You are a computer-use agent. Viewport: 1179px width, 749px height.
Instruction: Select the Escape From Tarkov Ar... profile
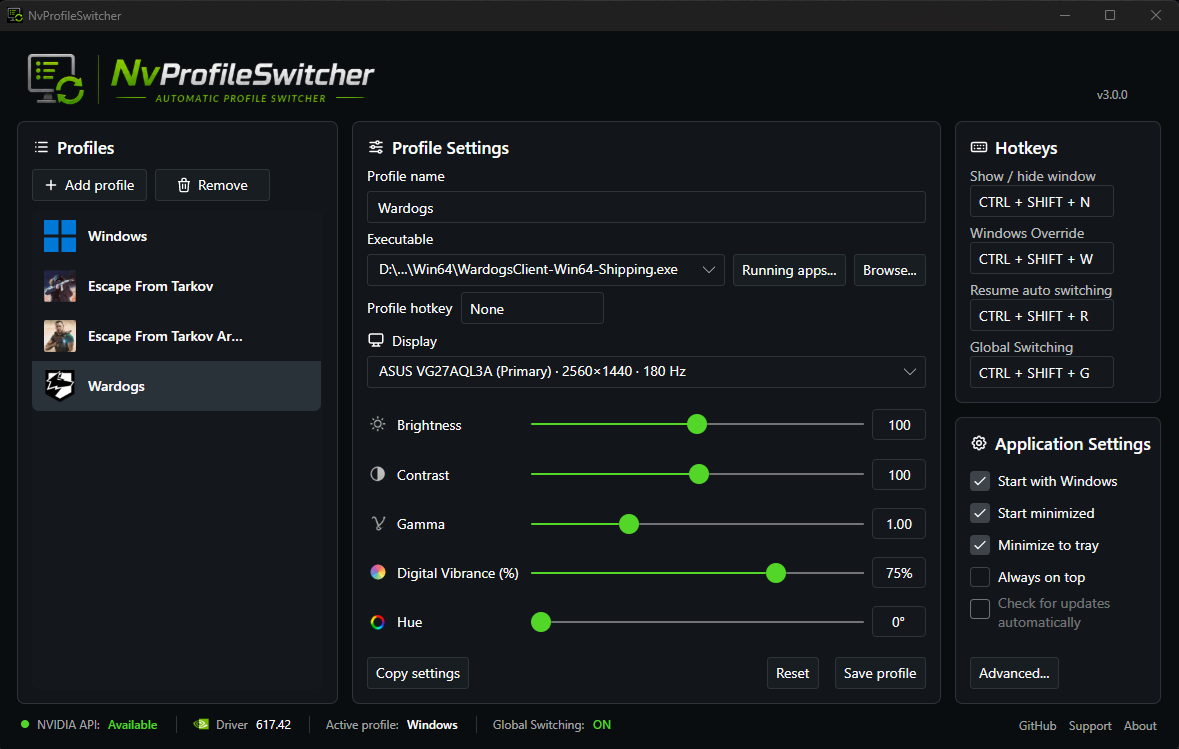(177, 336)
